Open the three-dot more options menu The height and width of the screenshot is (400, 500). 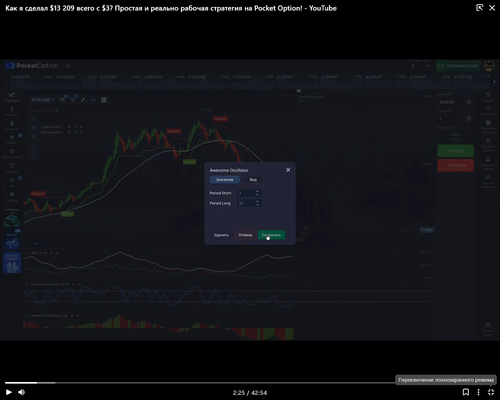(x=478, y=392)
